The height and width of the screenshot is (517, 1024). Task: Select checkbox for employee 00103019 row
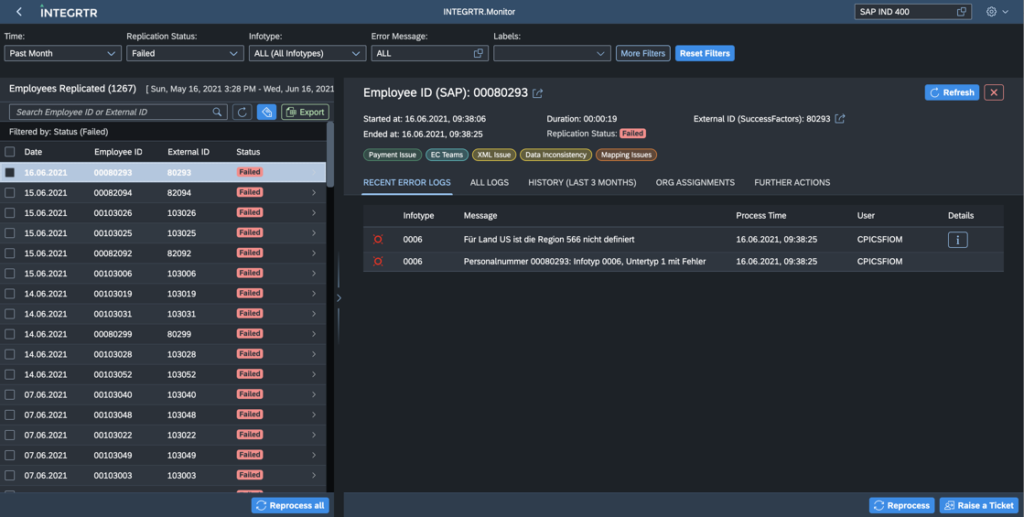10,293
